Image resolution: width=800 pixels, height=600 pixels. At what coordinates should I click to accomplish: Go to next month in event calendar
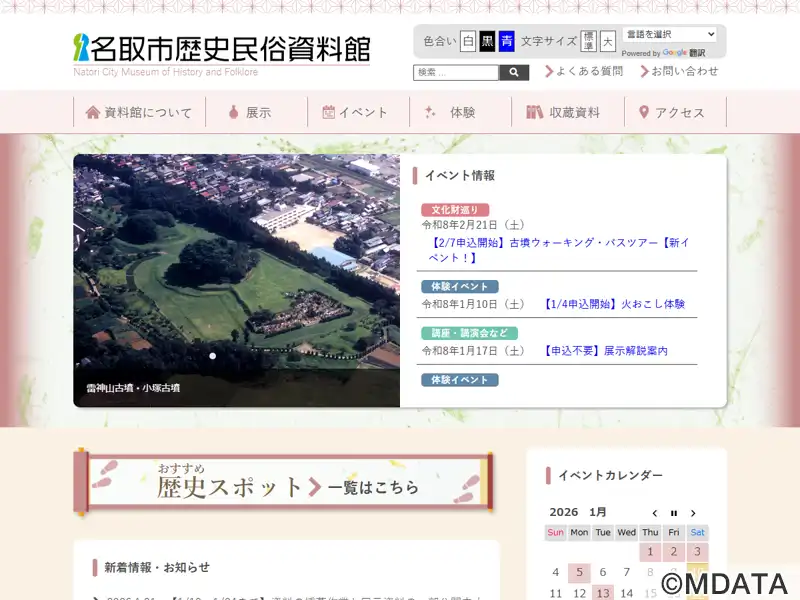point(693,513)
